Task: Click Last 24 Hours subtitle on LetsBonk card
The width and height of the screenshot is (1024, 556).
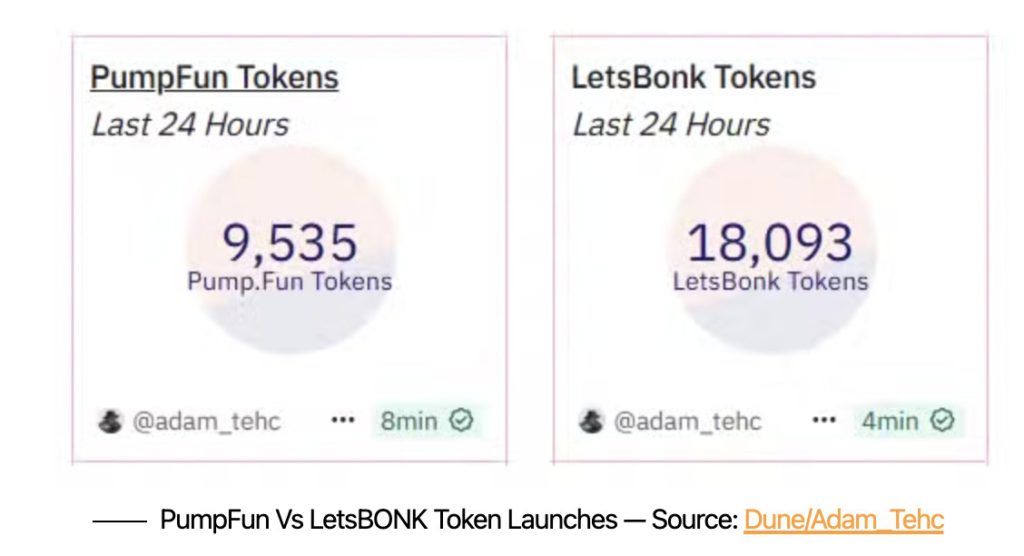Action: click(671, 125)
